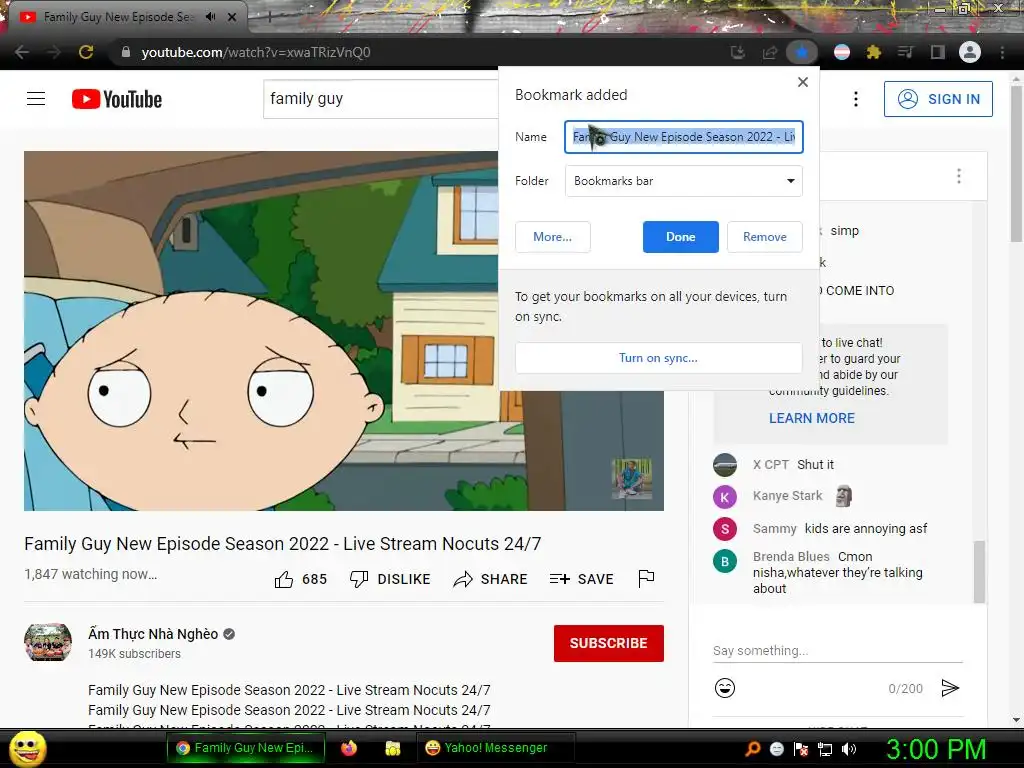Image resolution: width=1024 pixels, height=768 pixels.
Task: Reload the YouTube page
Action: (x=86, y=52)
